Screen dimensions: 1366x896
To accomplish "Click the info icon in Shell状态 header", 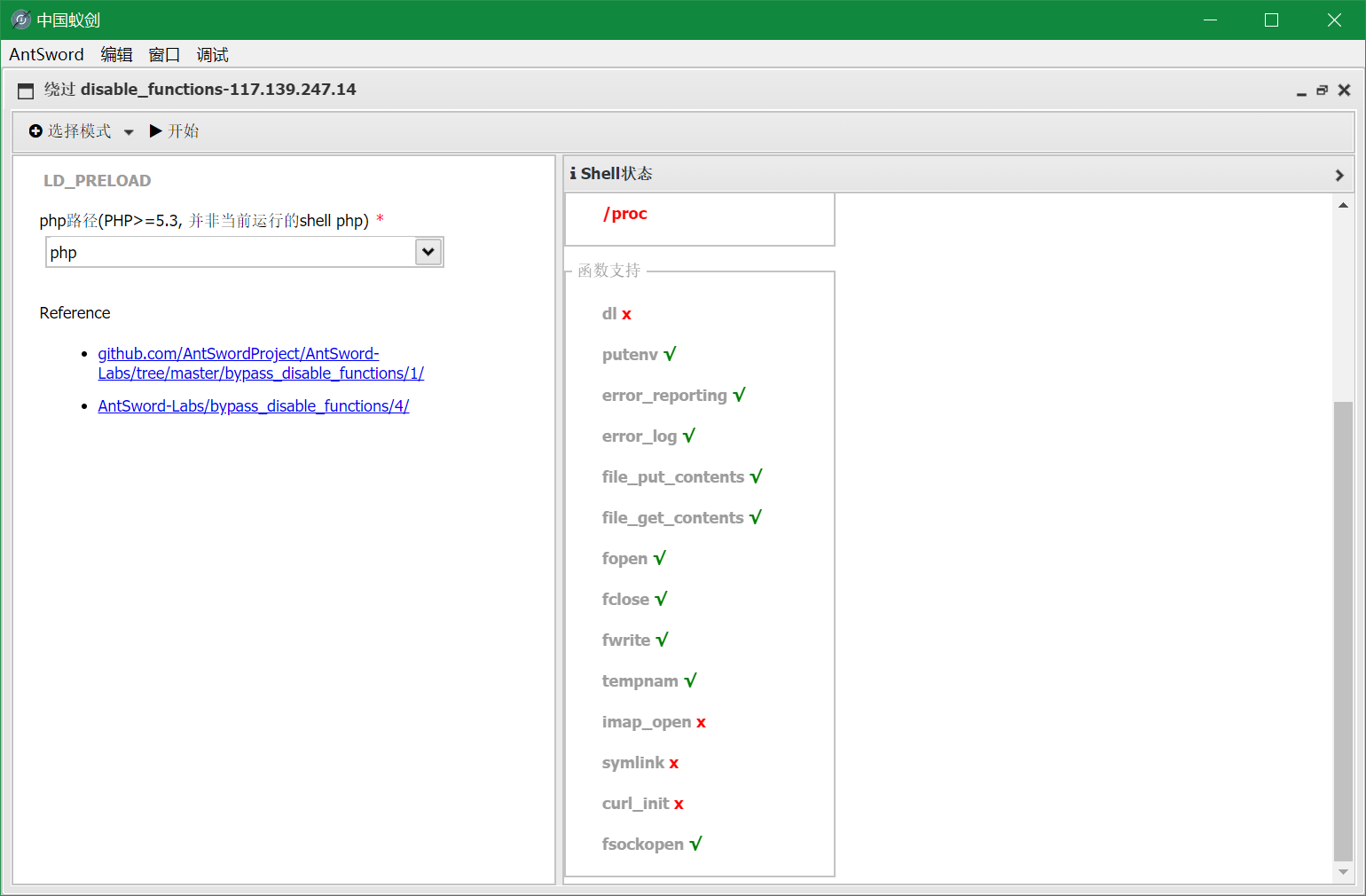I will tap(573, 173).
